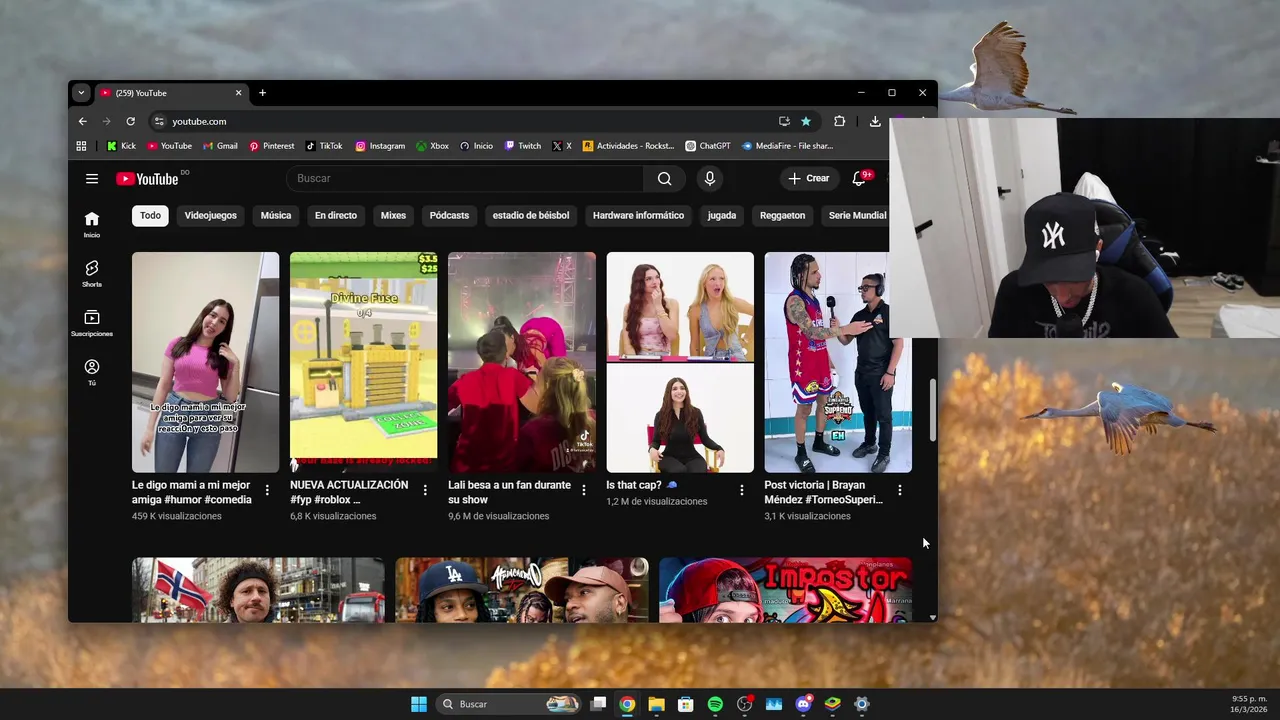Open the Chrome apps grid shortcut

[x=82, y=146]
